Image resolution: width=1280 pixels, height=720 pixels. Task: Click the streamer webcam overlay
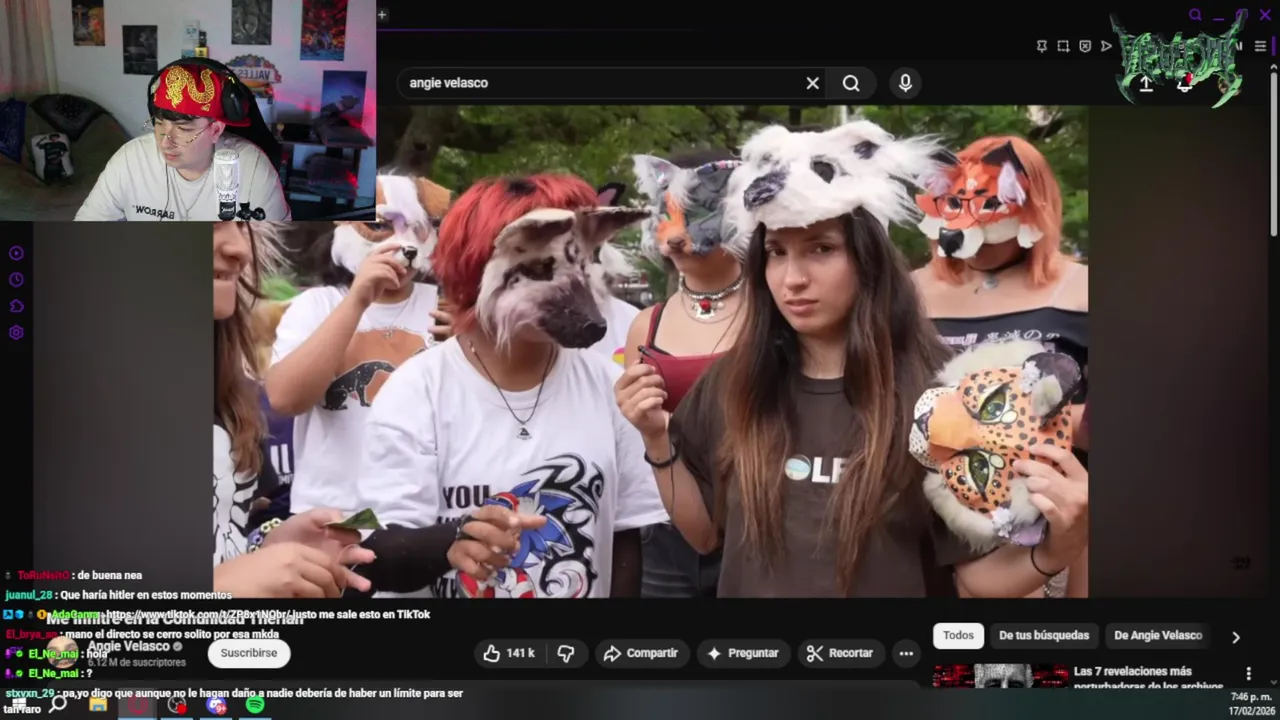(x=188, y=110)
